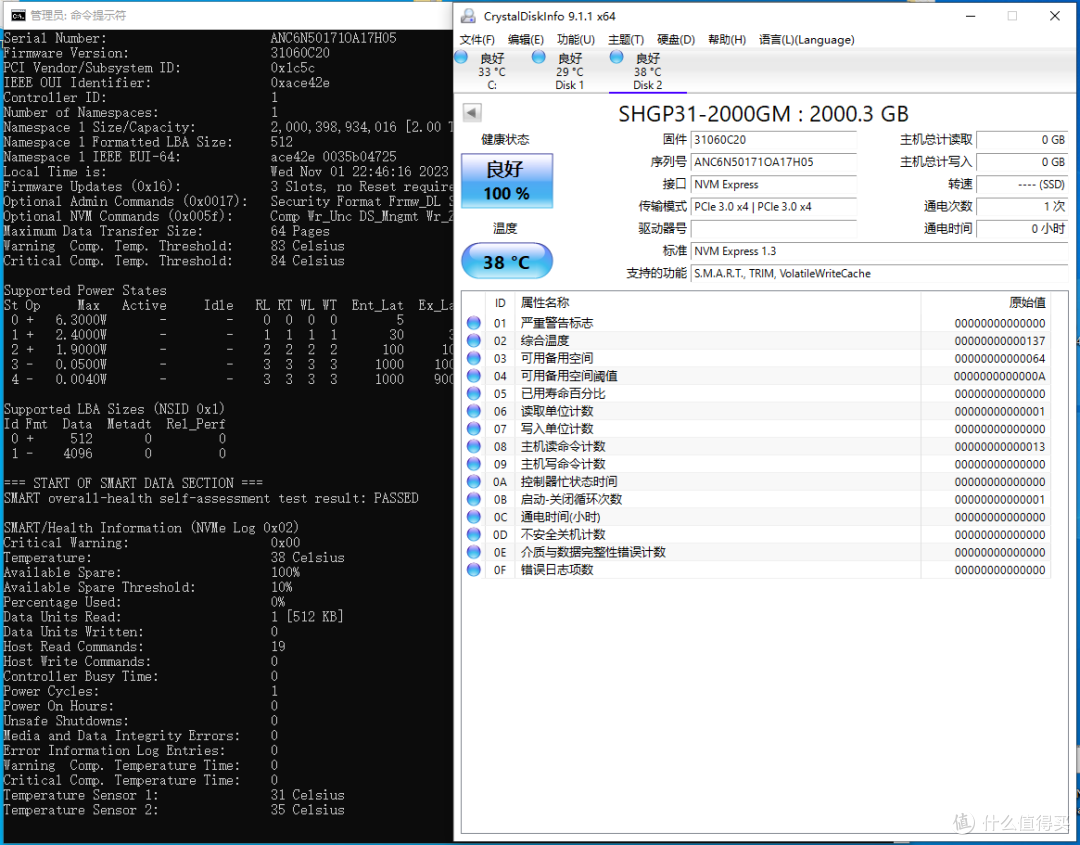Image resolution: width=1080 pixels, height=845 pixels.
Task: Click the blue indicator beside 严重警告标志
Action: [472, 323]
